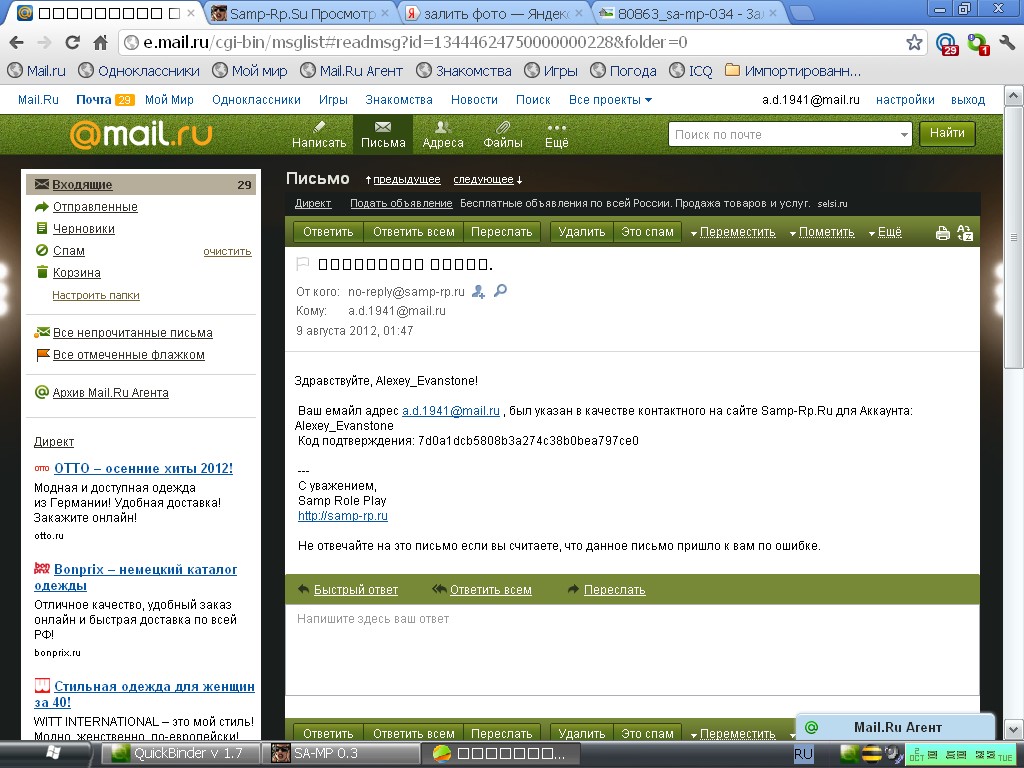The width and height of the screenshot is (1024, 768).
Task: Open the Файлы attachments icon
Action: [503, 135]
